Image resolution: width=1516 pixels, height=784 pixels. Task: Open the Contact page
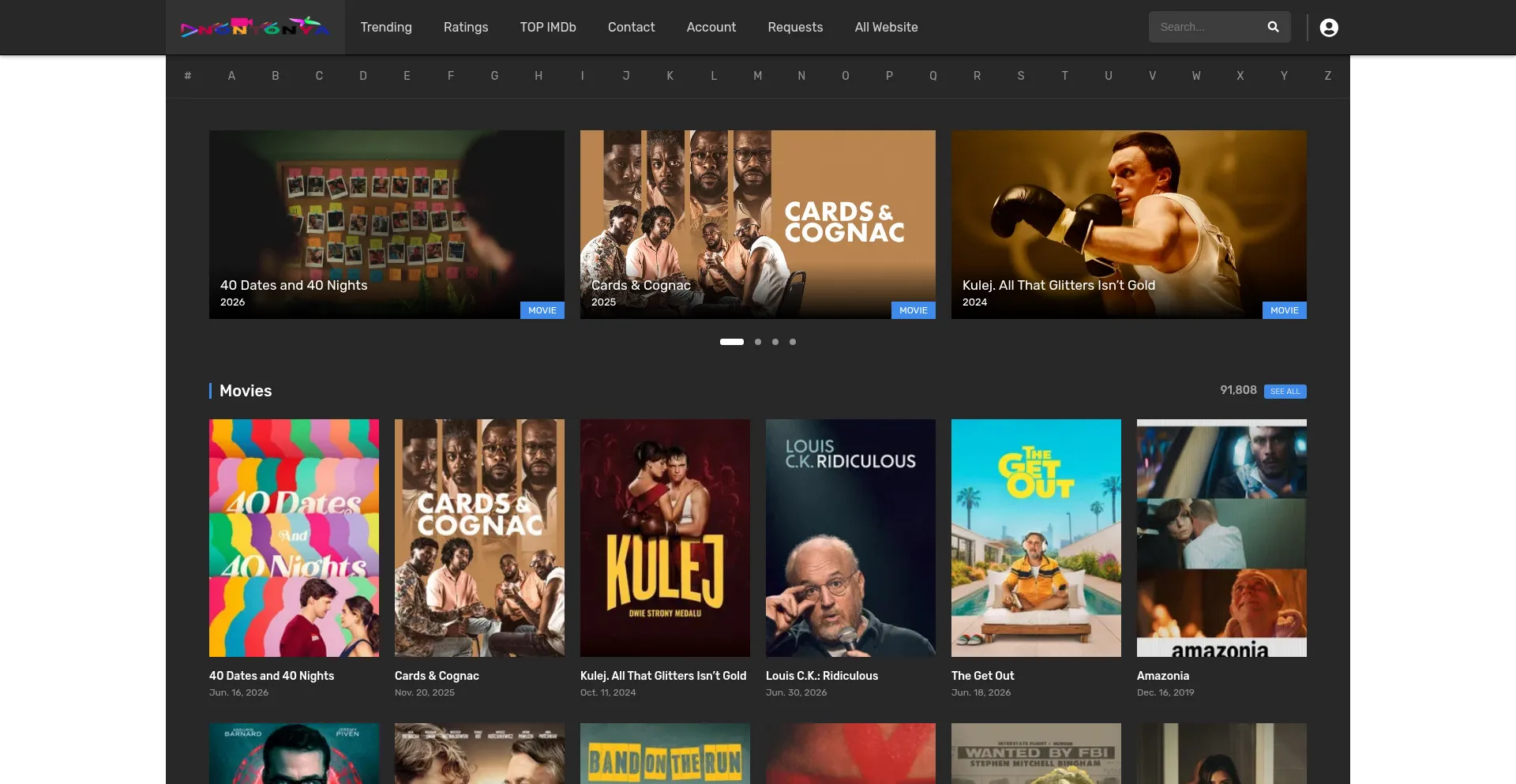pyautogui.click(x=632, y=28)
